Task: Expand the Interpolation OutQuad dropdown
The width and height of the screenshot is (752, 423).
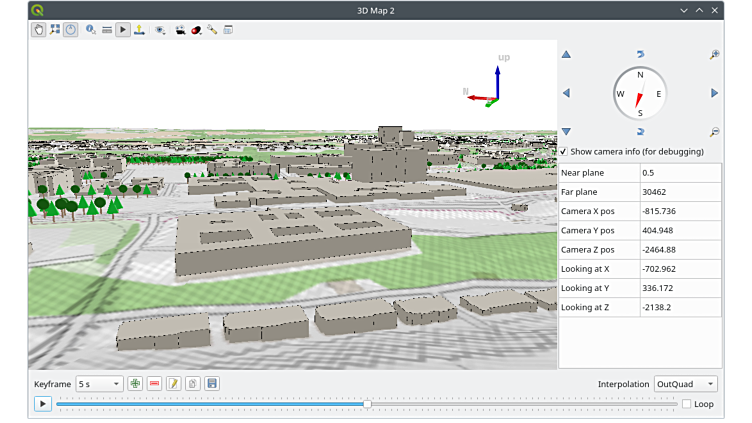Action: tap(685, 384)
